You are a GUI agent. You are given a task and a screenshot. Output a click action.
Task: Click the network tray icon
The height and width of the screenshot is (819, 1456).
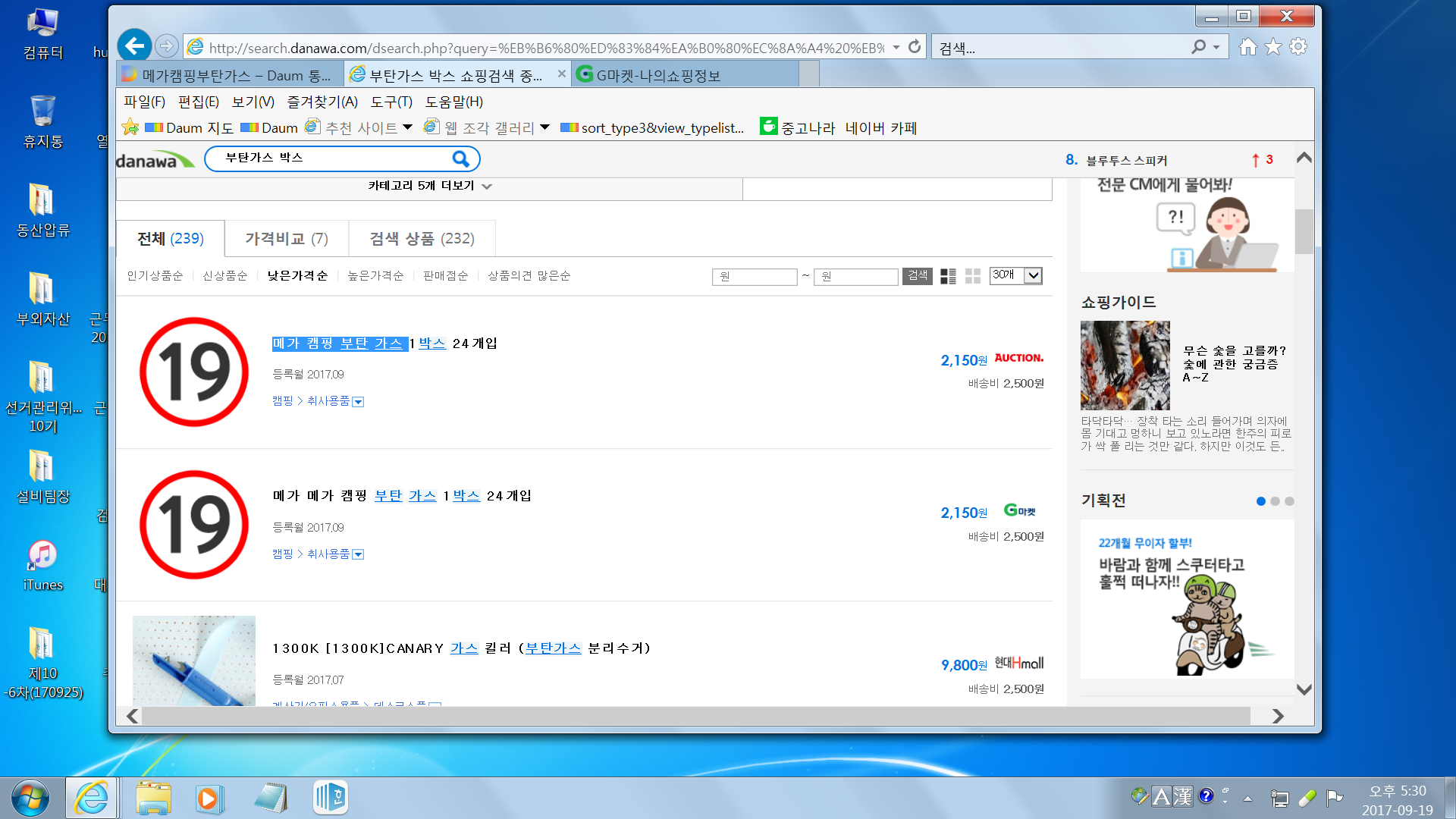tap(1280, 798)
